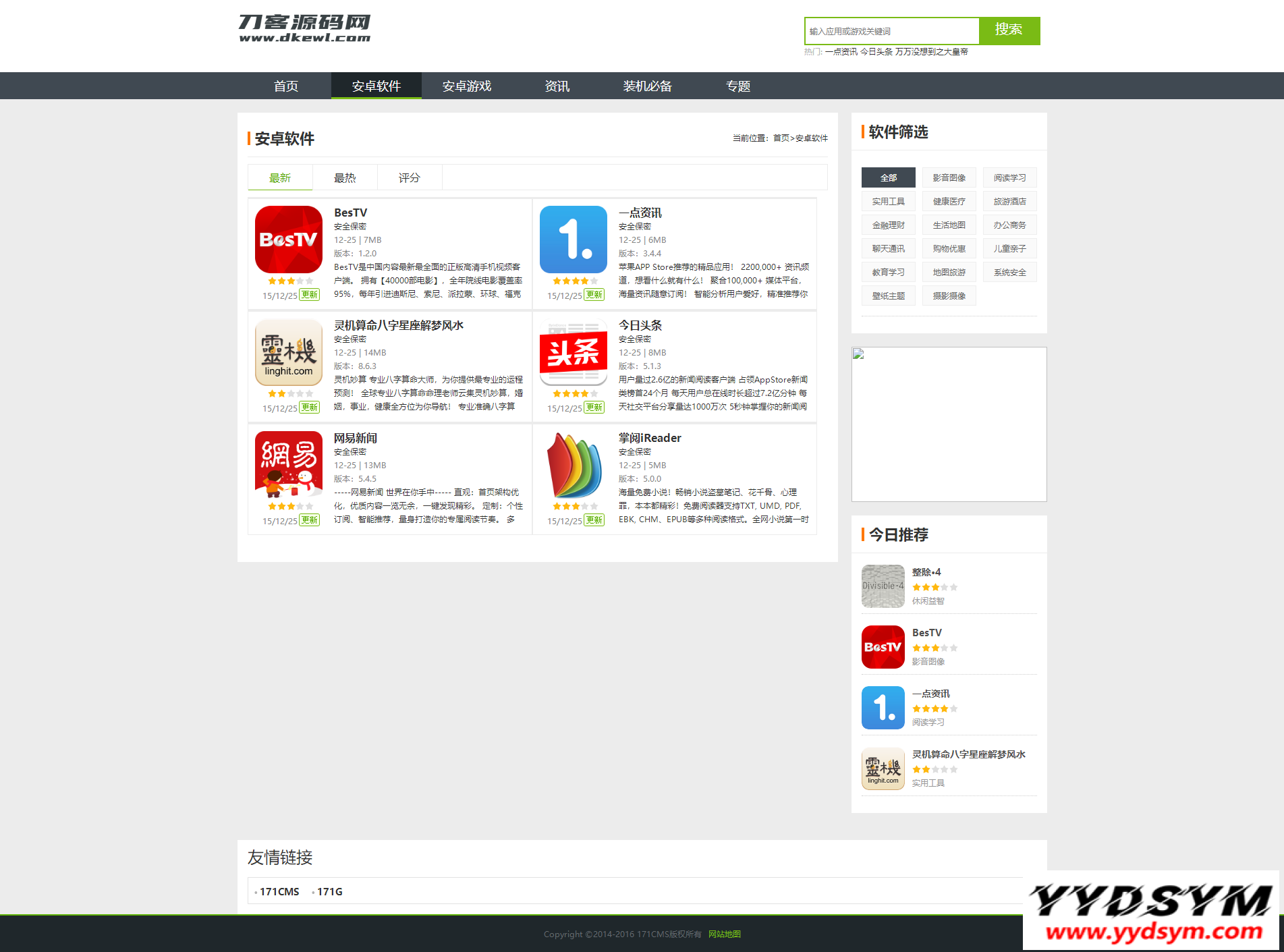This screenshot has width=1284, height=952.
Task: Click the 今日头条 red app icon
Action: click(x=573, y=352)
